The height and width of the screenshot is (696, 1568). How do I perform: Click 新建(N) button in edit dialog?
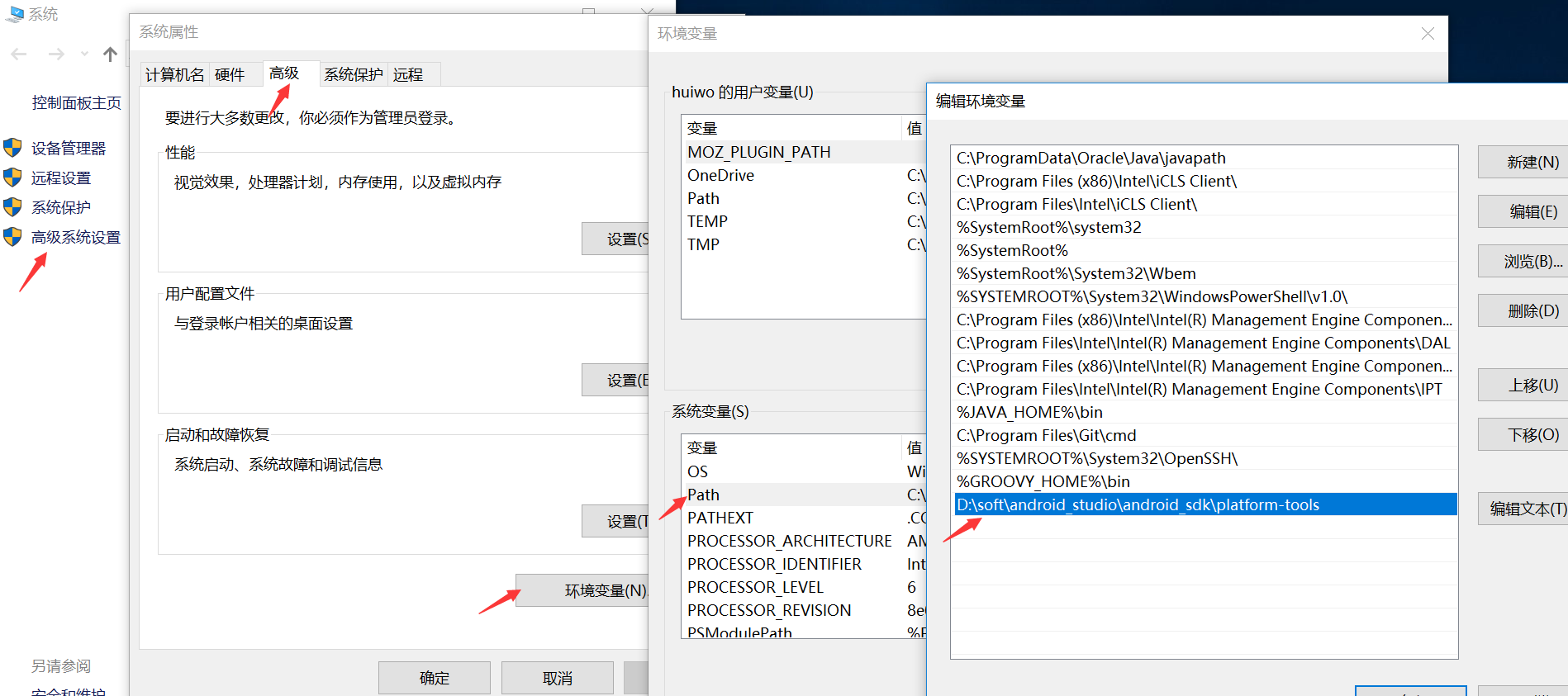point(1523,162)
